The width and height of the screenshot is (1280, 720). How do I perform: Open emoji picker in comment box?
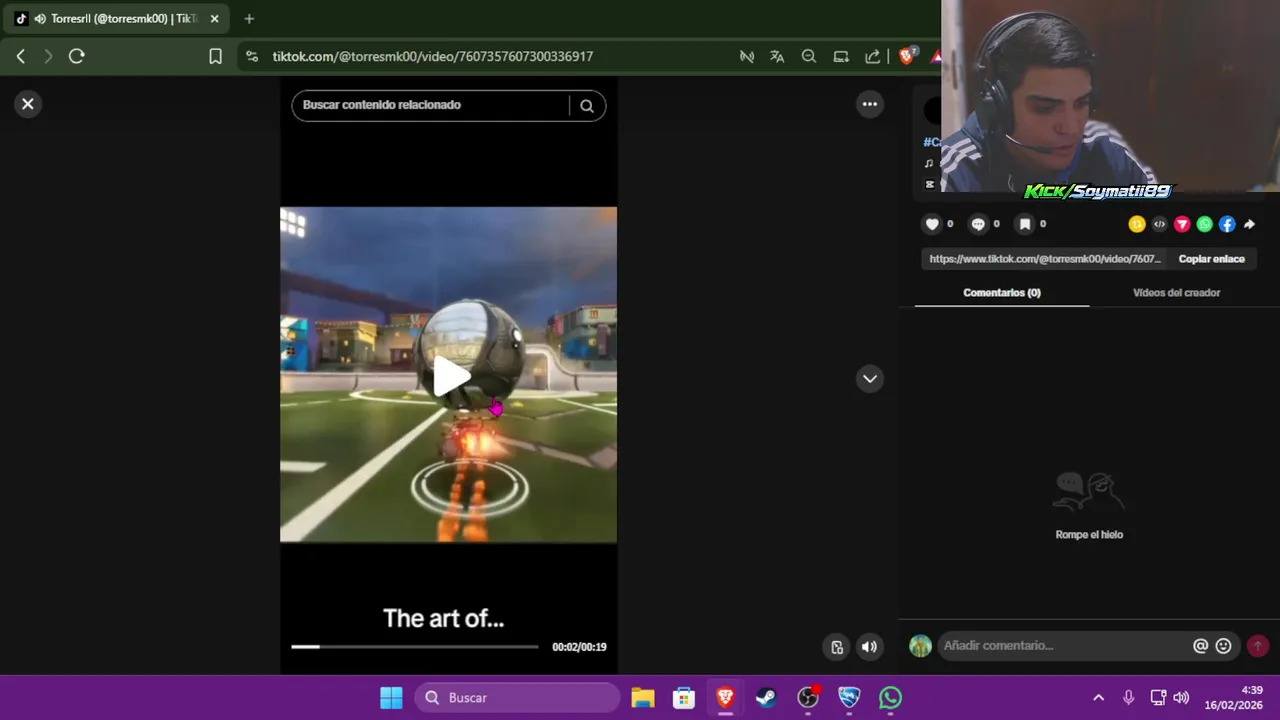(1223, 646)
